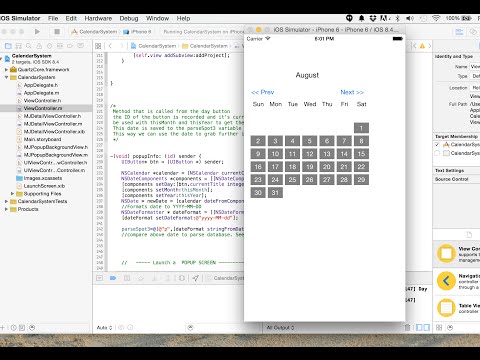Open the All Output console dropdown

pyautogui.click(x=280, y=328)
